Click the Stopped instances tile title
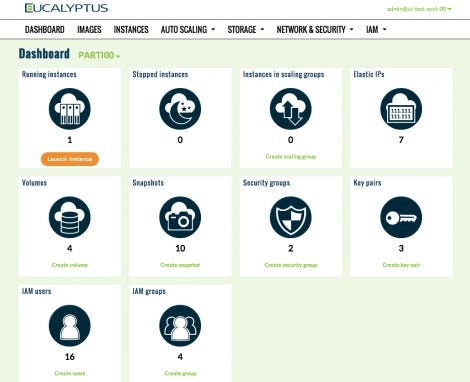Screen dimensions: 470x382 160,74
